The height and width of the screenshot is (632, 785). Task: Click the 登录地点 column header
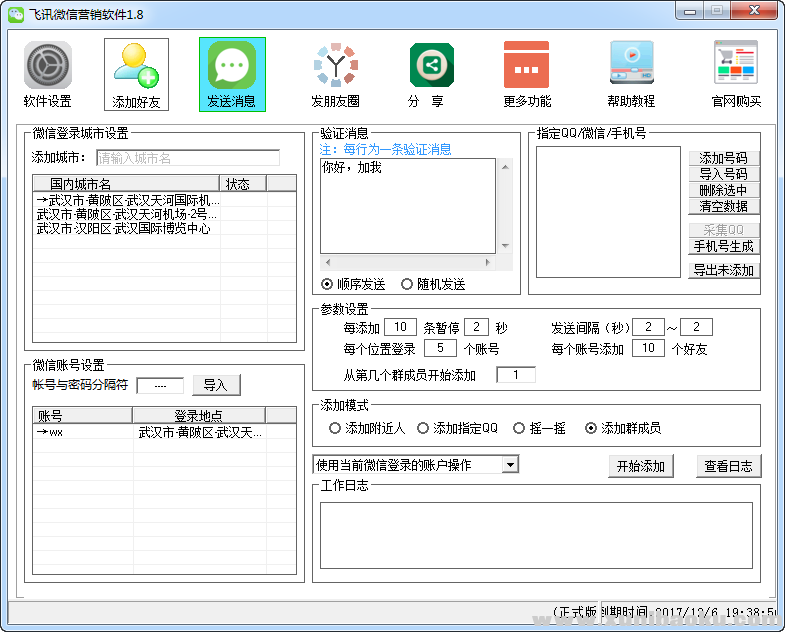(x=197, y=416)
